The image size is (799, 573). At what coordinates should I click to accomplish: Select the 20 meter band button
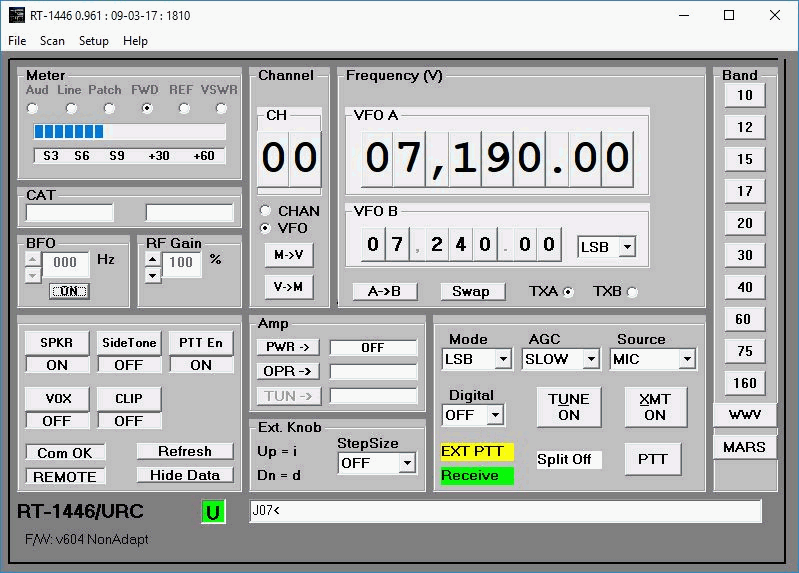(744, 223)
